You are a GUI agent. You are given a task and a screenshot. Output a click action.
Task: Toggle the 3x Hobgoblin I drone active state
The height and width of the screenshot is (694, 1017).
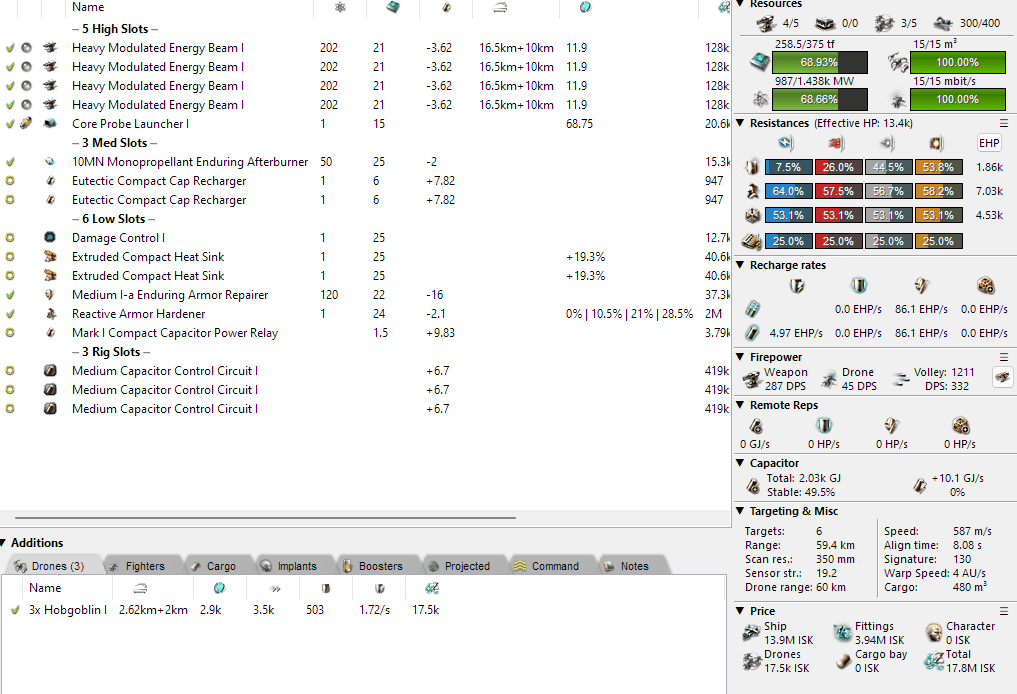pos(14,610)
